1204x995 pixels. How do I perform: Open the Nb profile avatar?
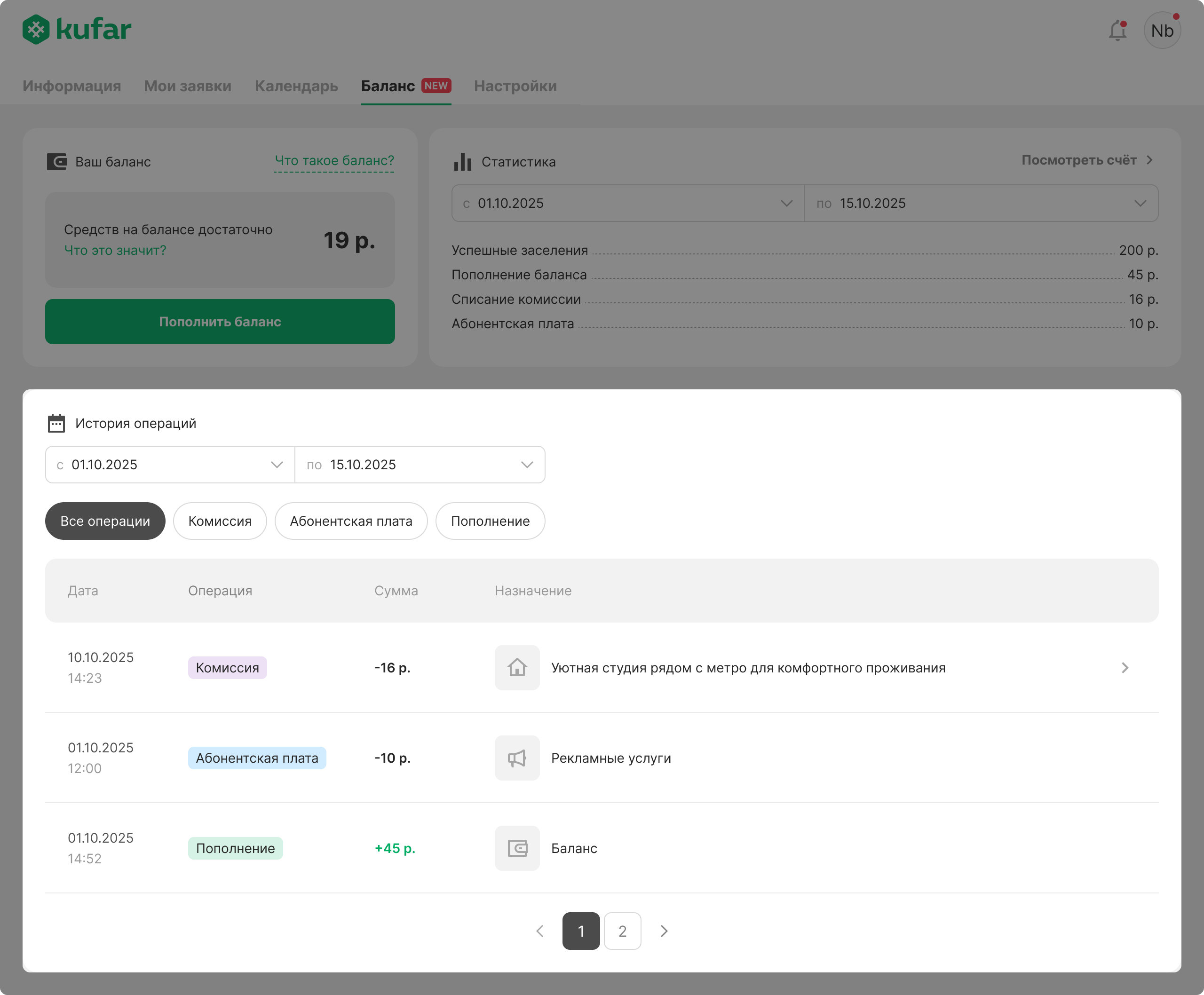(1162, 31)
